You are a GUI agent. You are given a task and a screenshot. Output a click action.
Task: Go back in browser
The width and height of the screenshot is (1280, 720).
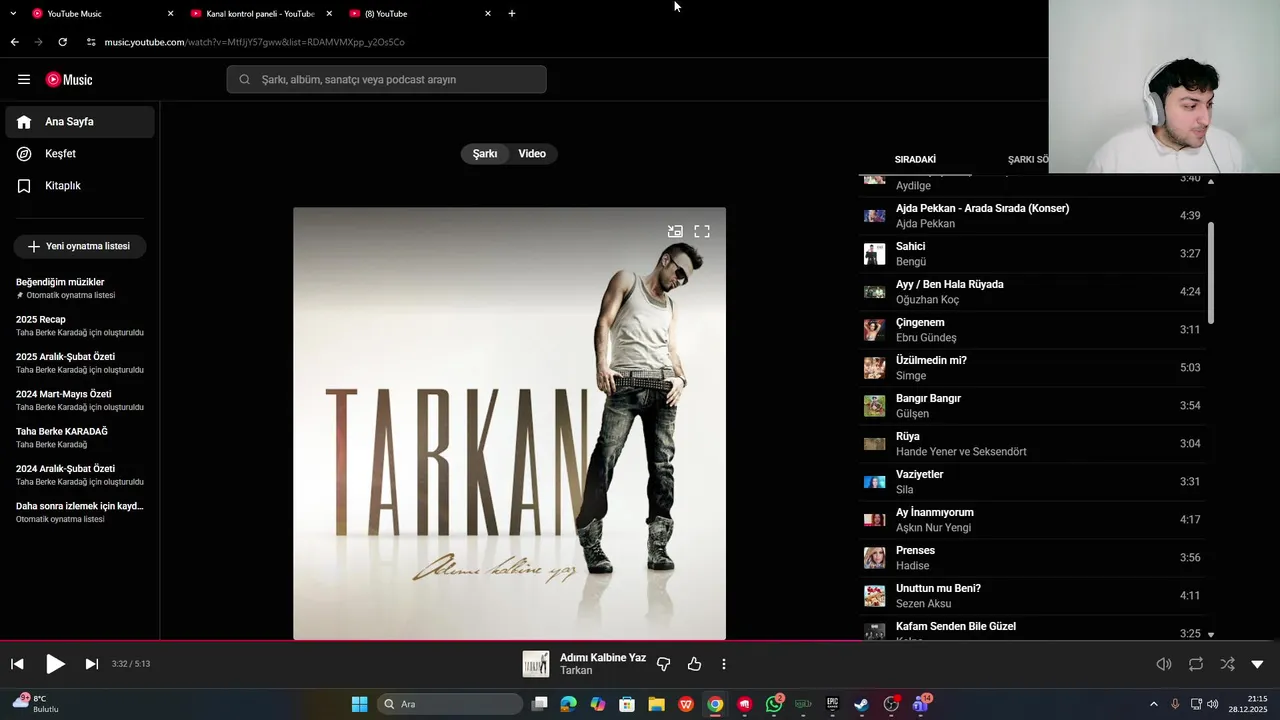click(14, 42)
